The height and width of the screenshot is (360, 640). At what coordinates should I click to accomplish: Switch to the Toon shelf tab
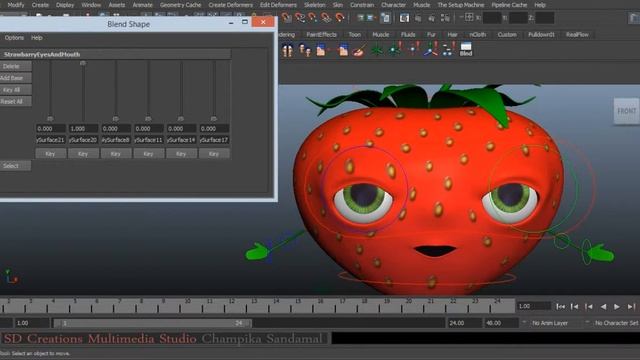point(354,35)
